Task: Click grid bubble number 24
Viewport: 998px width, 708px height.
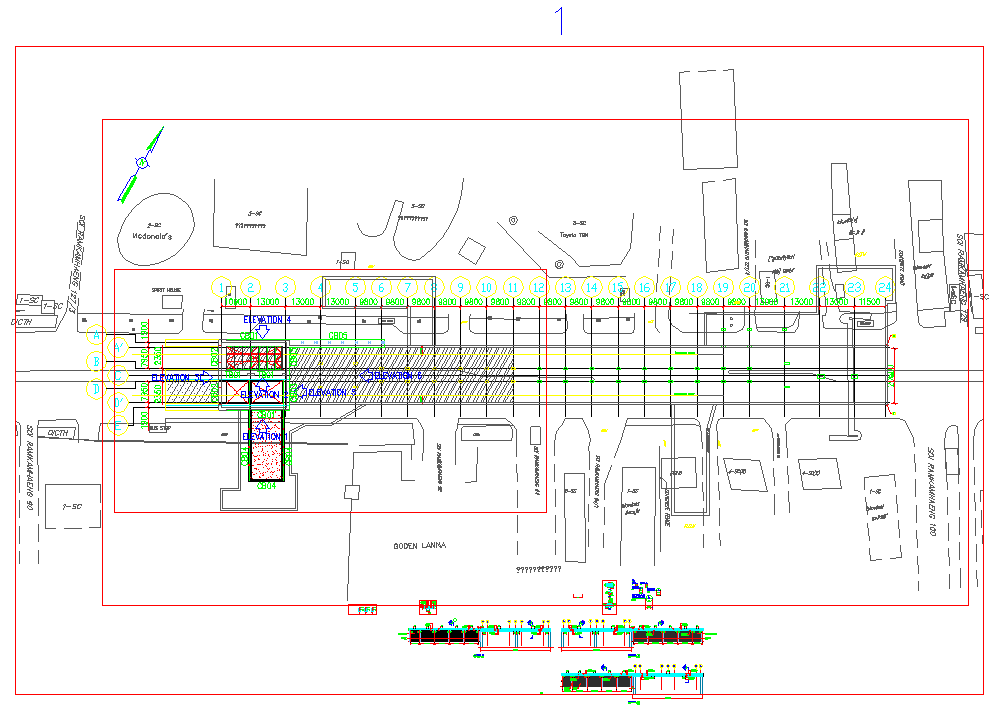Action: [x=883, y=286]
